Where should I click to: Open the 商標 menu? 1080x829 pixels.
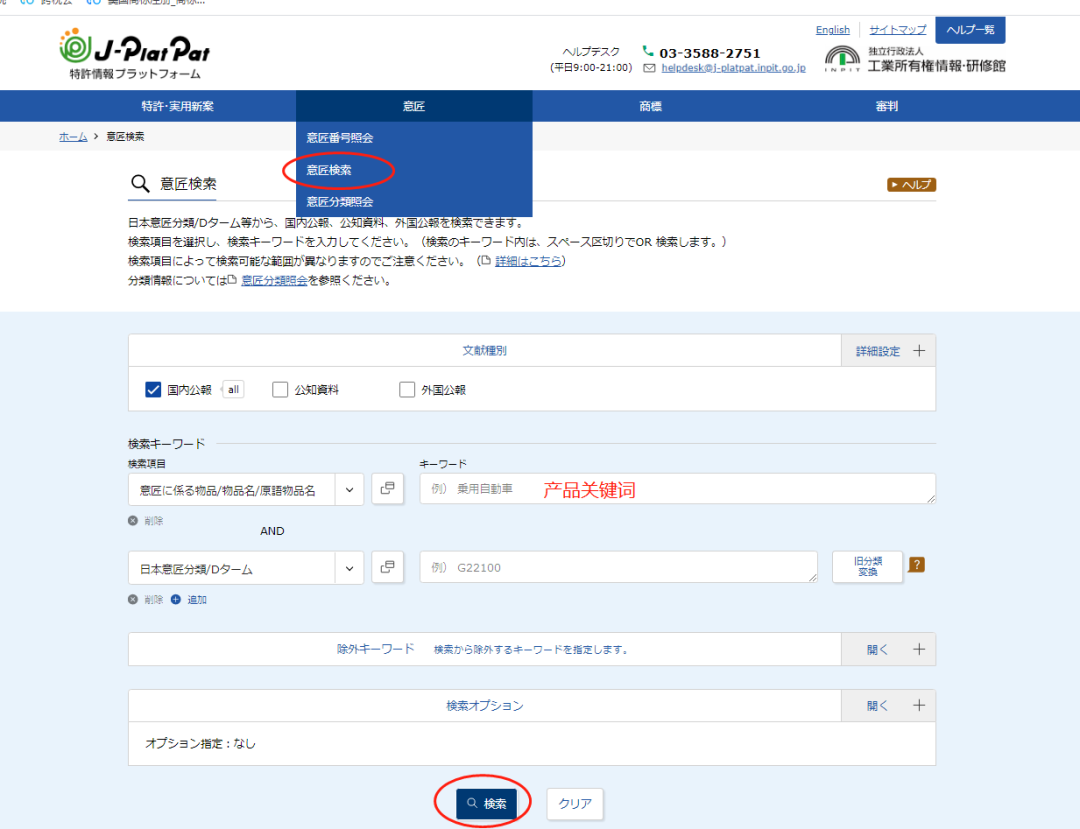[x=650, y=106]
